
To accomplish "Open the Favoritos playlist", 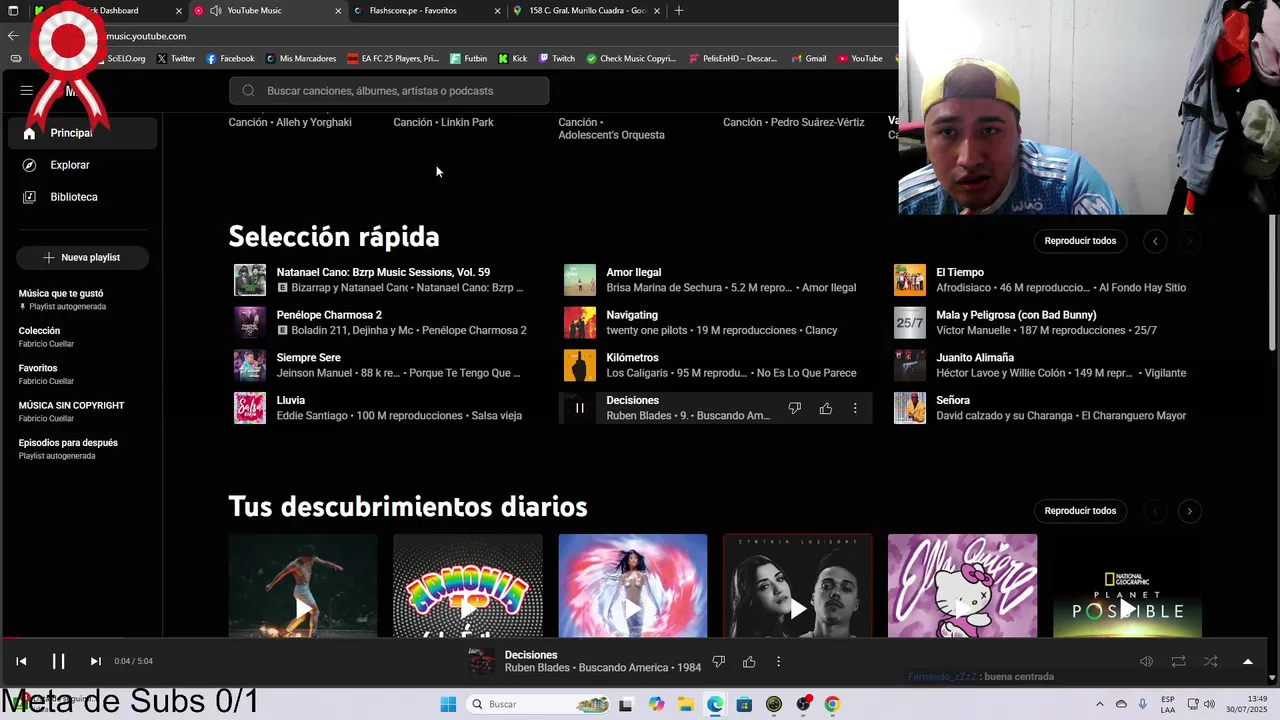I will (46, 374).
